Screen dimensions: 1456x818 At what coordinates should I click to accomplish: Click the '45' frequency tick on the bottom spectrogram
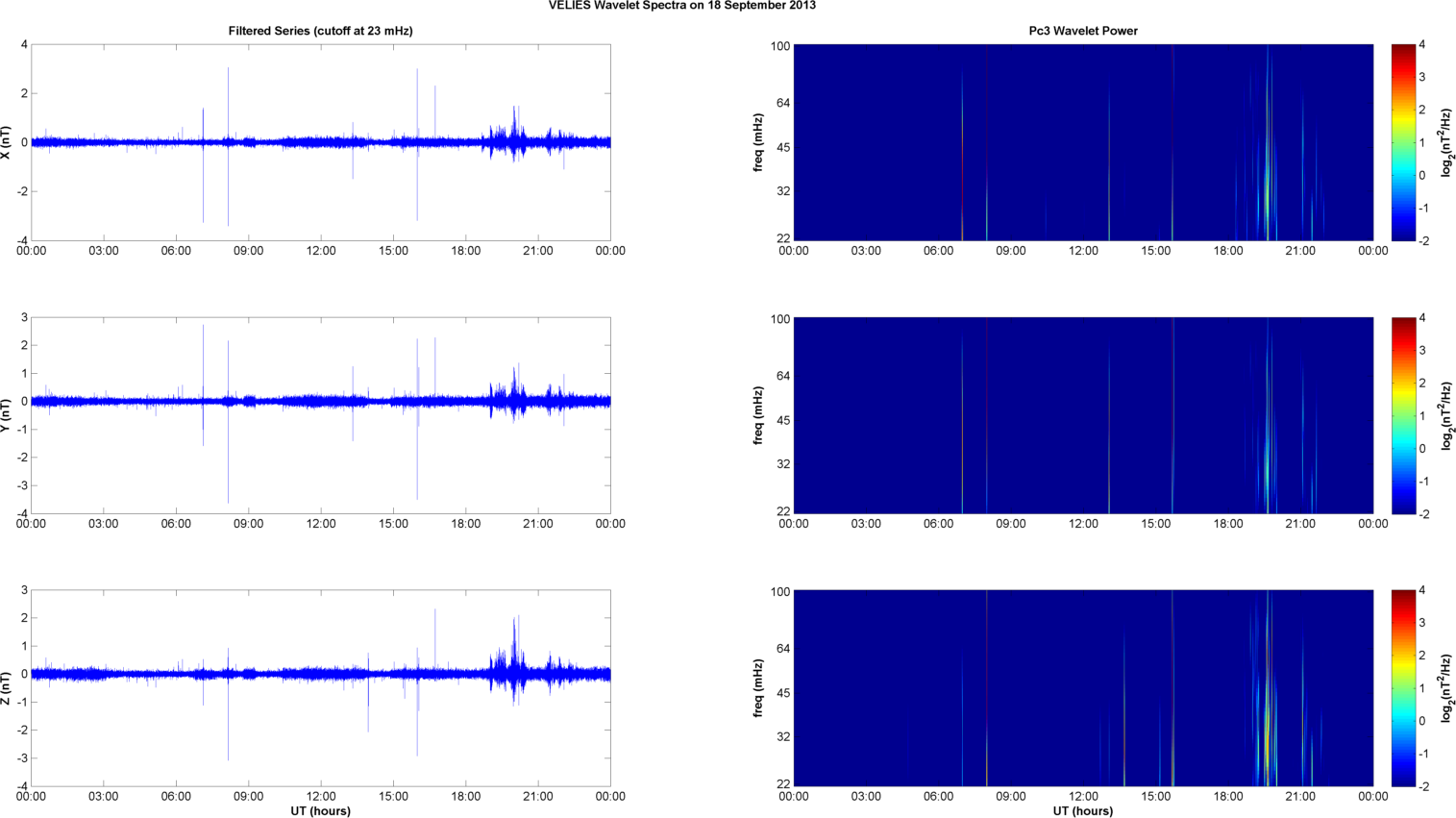(783, 693)
